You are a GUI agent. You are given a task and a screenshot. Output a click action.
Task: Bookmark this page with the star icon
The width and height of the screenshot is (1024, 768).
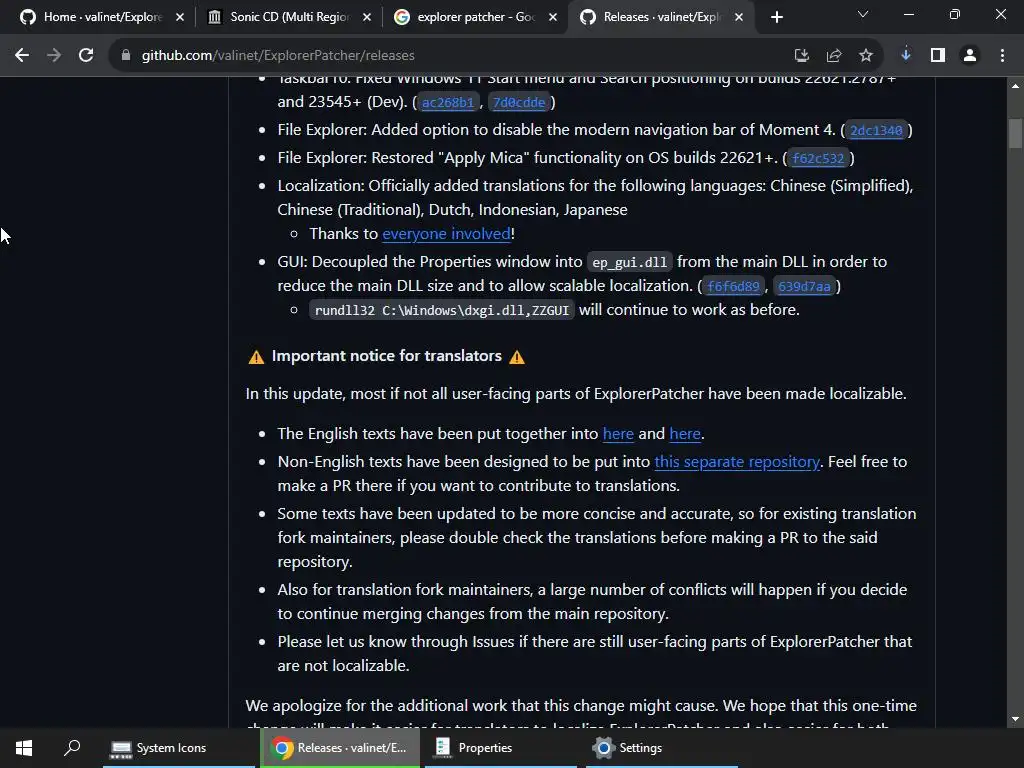pyautogui.click(x=866, y=56)
